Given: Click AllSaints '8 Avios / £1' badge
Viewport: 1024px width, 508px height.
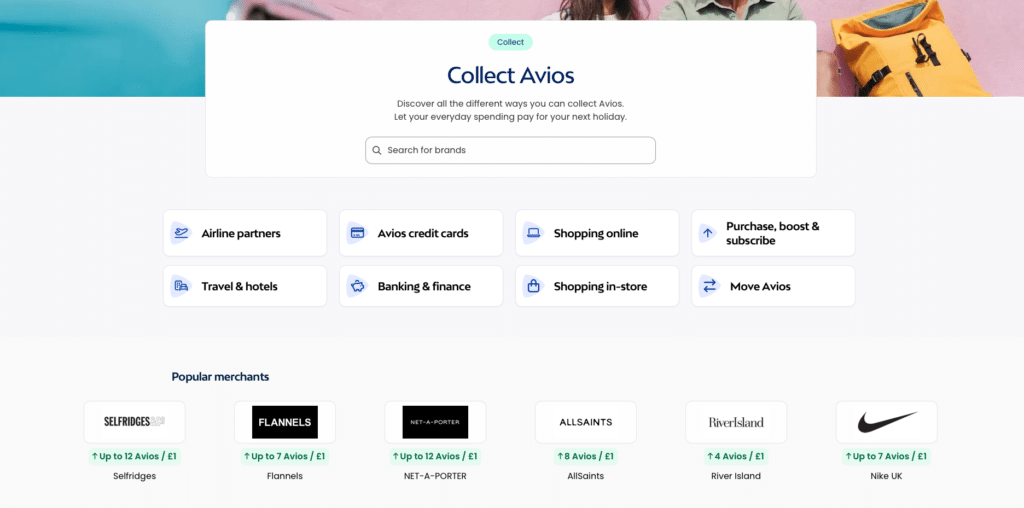Looking at the screenshot, I should pos(586,456).
